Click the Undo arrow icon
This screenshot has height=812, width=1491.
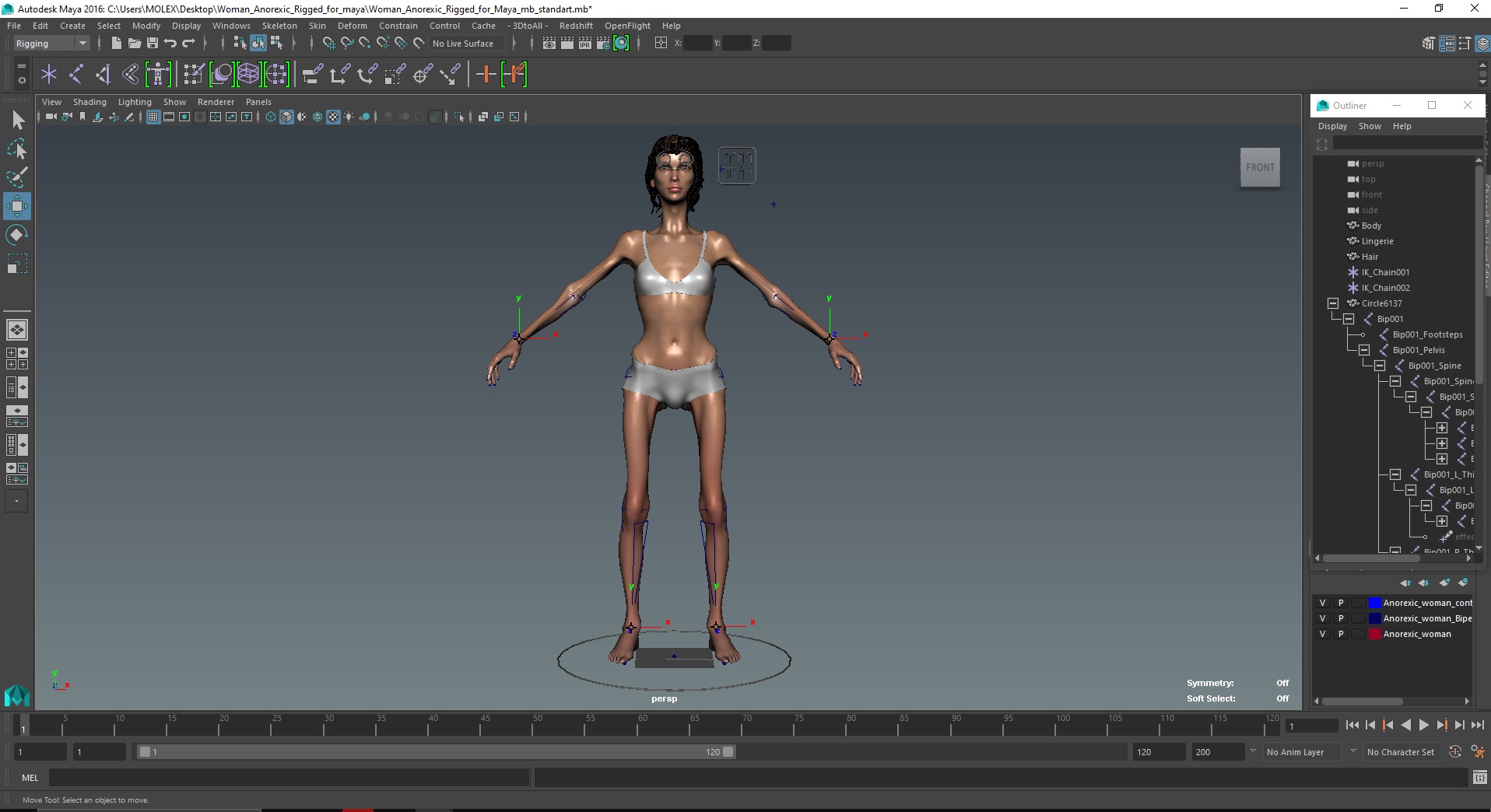coord(170,43)
